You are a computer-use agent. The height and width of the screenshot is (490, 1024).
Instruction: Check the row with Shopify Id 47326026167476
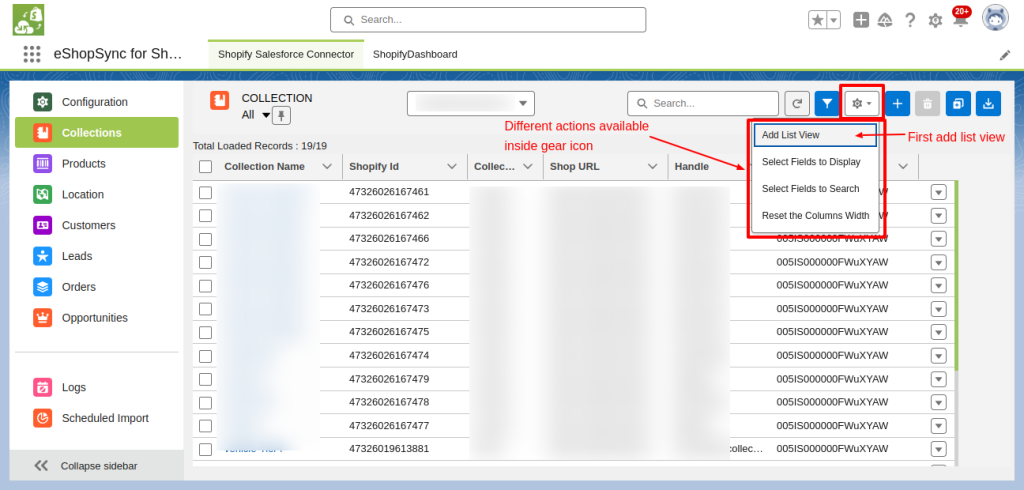pyautogui.click(x=206, y=286)
